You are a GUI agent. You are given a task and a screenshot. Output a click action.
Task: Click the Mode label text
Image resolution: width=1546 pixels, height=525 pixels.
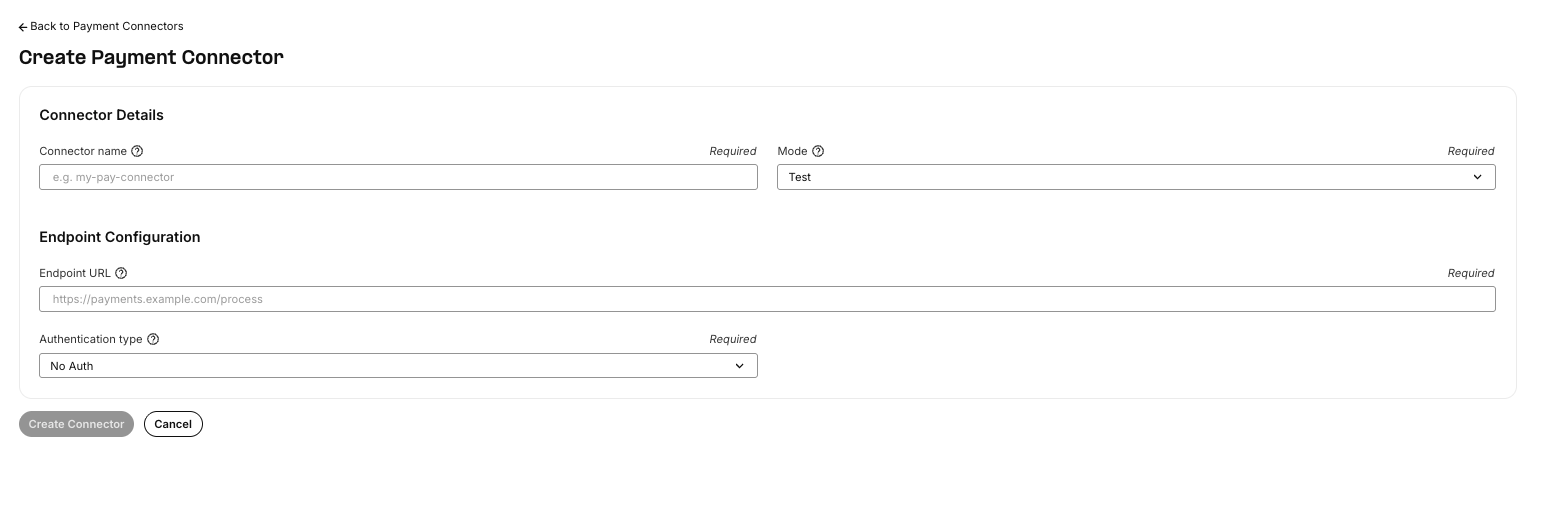click(792, 151)
